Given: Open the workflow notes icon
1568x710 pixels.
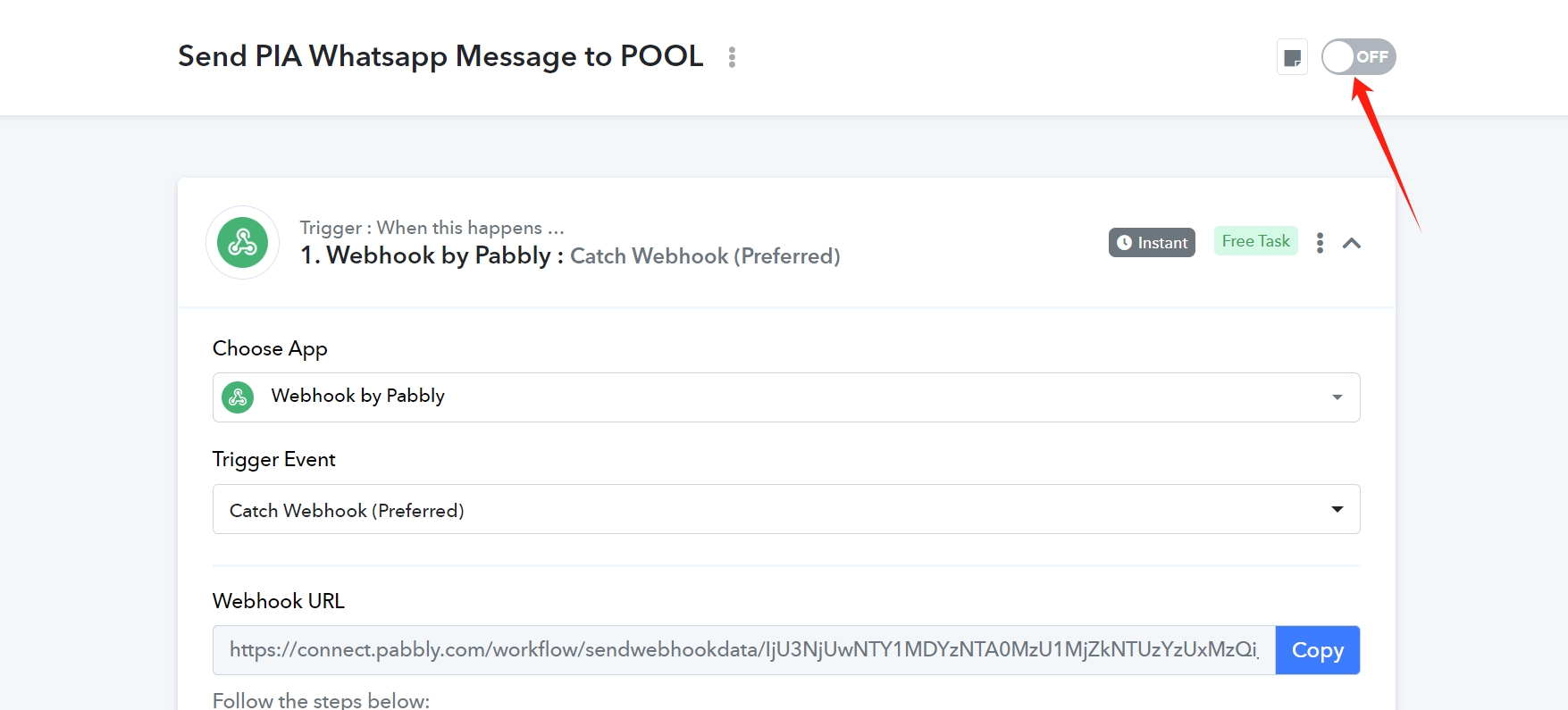Looking at the screenshot, I should [1292, 58].
